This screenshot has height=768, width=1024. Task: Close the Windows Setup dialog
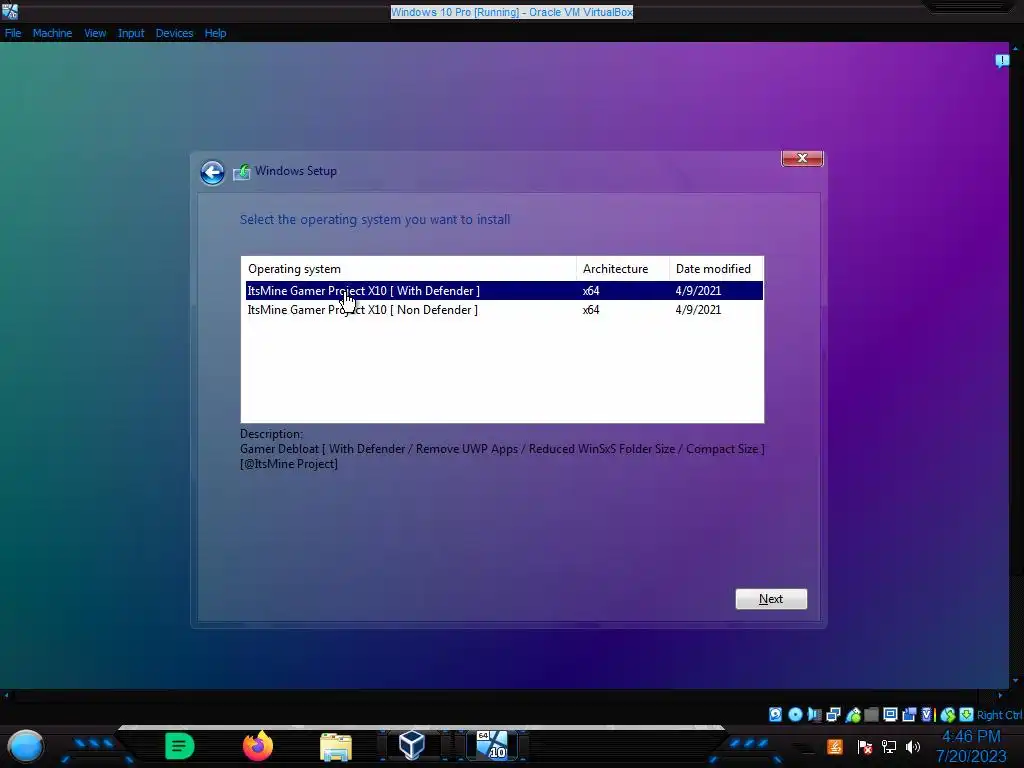[802, 158]
